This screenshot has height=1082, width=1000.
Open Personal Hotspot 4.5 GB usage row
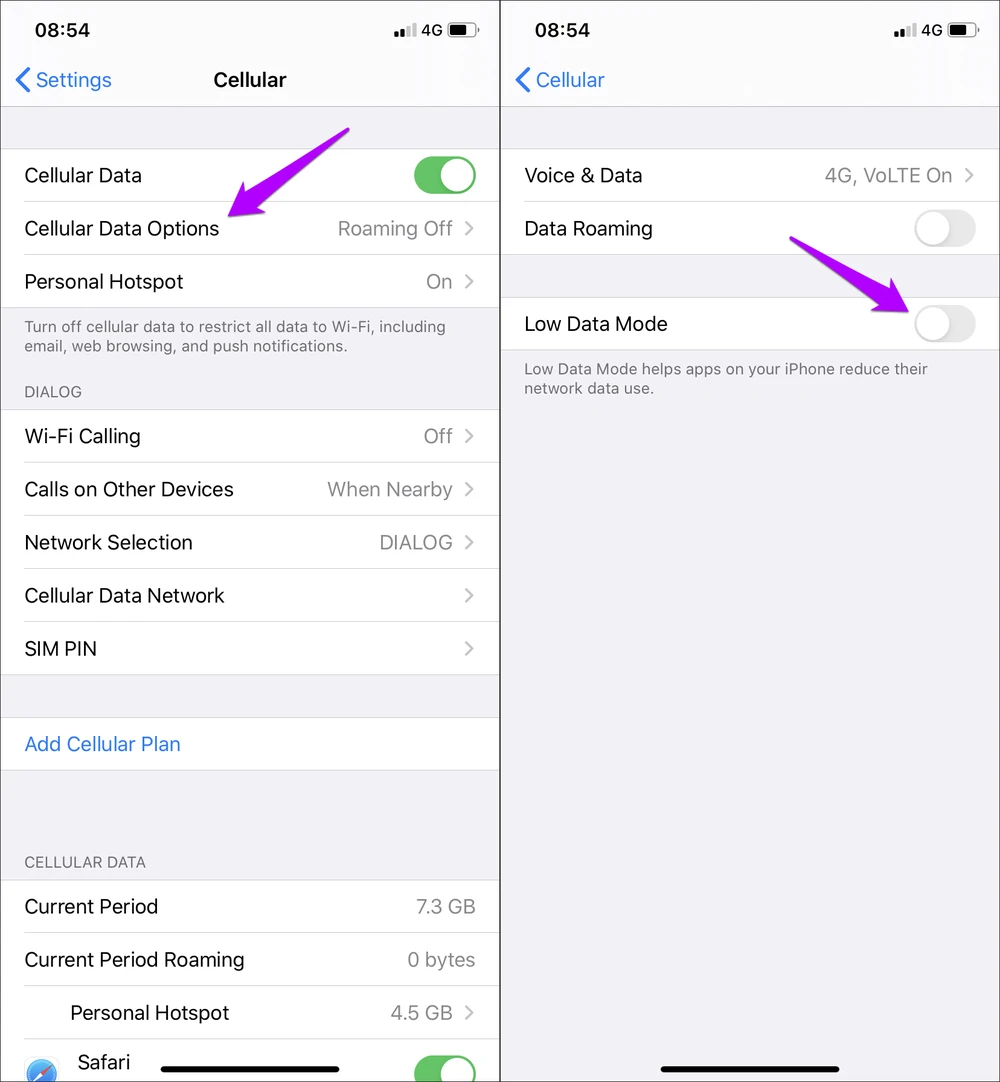pos(250,1013)
